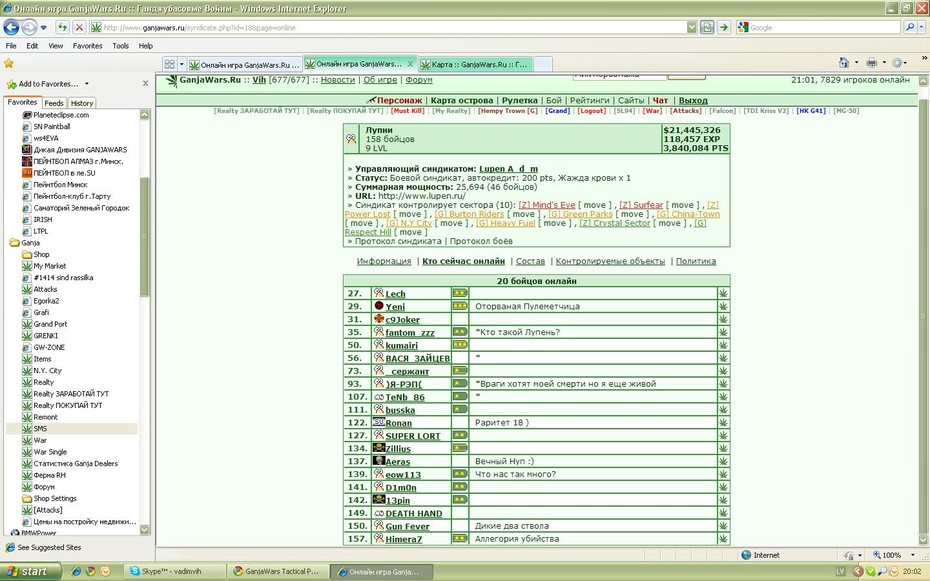Click the Favorites panel vertical scrollbar
This screenshot has width=930, height=581.
pos(144,237)
